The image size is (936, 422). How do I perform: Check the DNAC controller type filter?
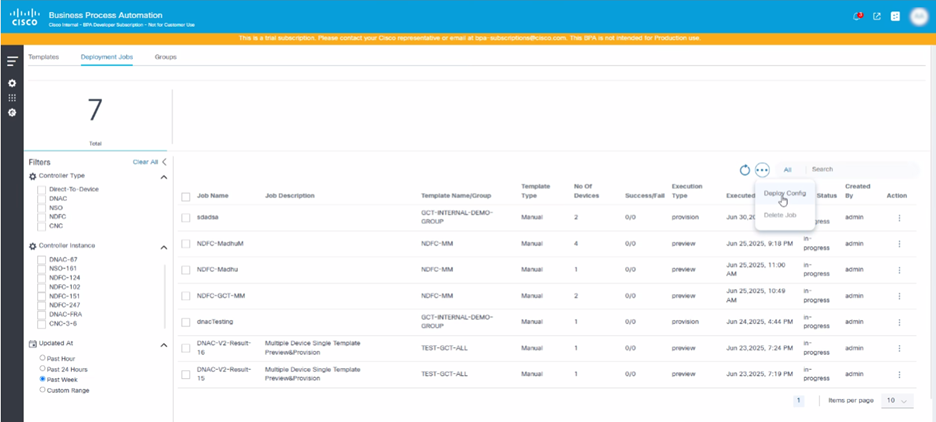42,198
